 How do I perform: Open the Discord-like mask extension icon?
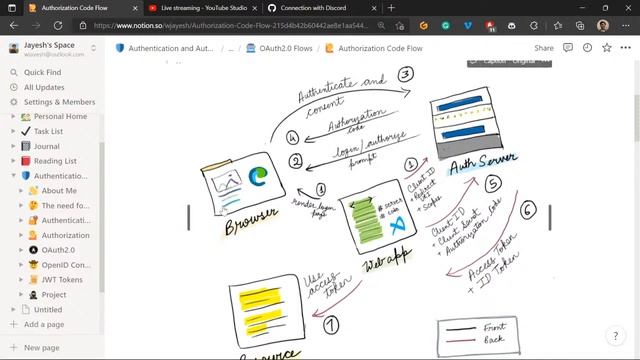(x=511, y=26)
